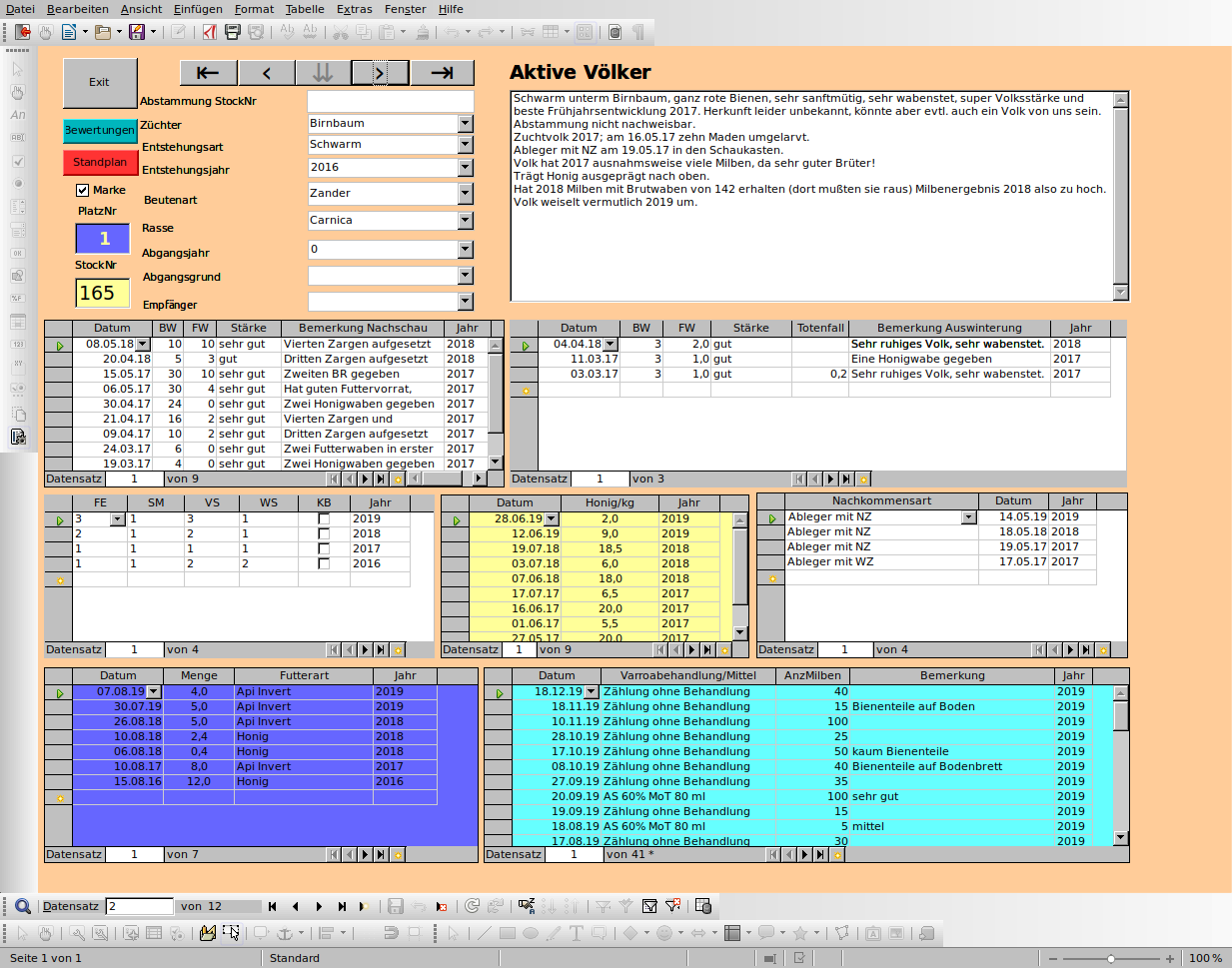Toggle KB checkbox in the 2019 row
This screenshot has height=968, width=1232.
pyautogui.click(x=324, y=519)
